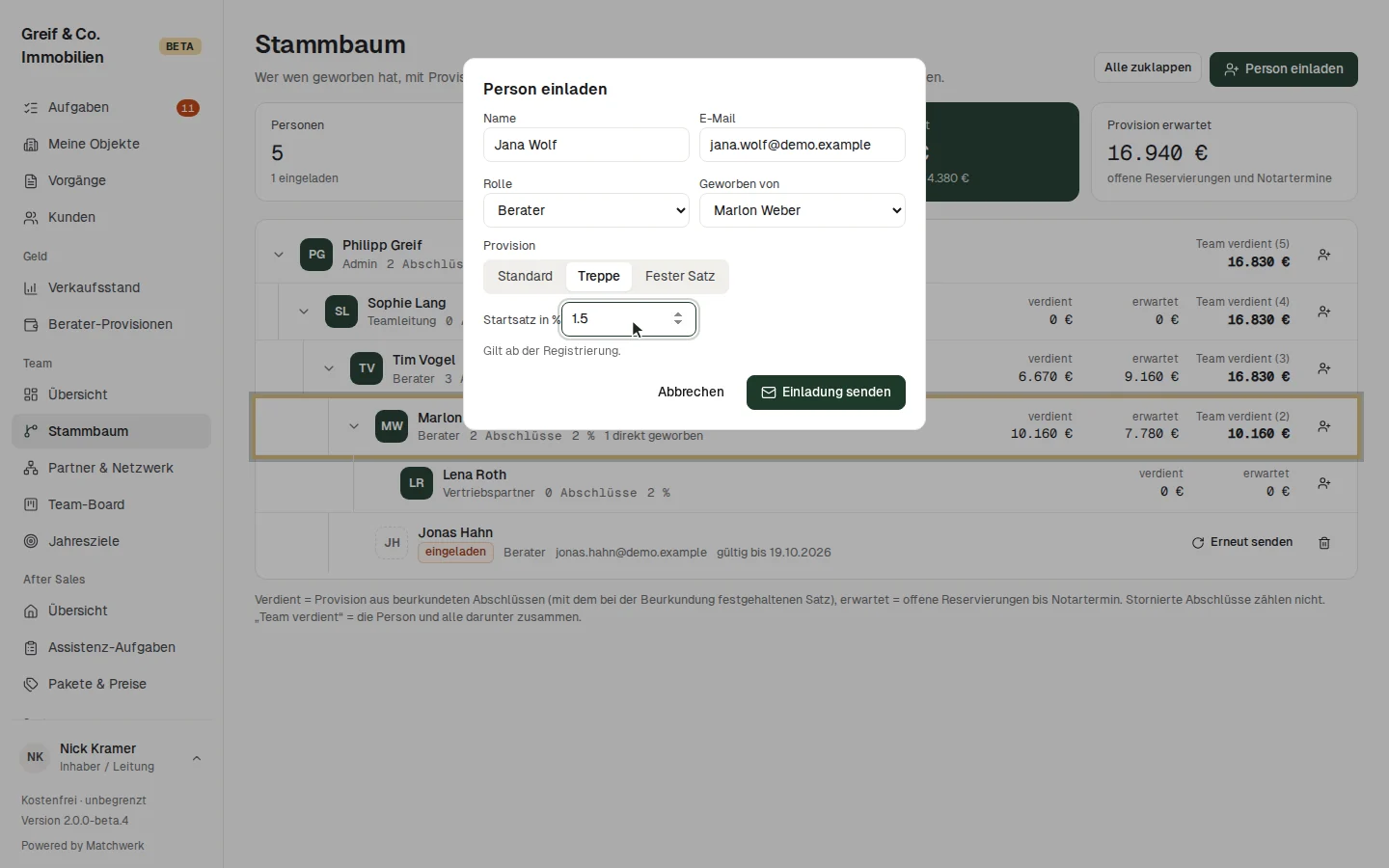Select Treppe provision option
Screen dimensions: 1389x868
(599, 276)
